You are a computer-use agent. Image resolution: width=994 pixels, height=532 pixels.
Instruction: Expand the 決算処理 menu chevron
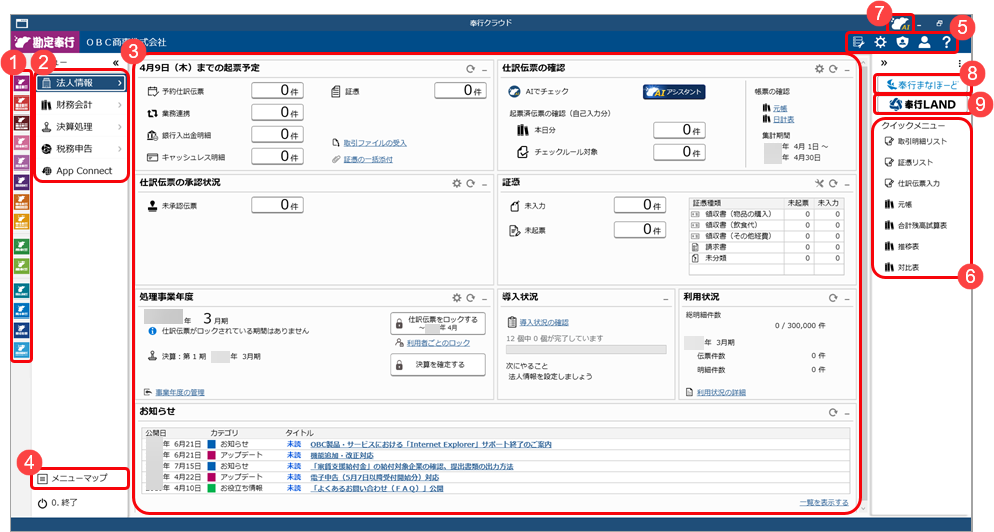pyautogui.click(x=119, y=127)
